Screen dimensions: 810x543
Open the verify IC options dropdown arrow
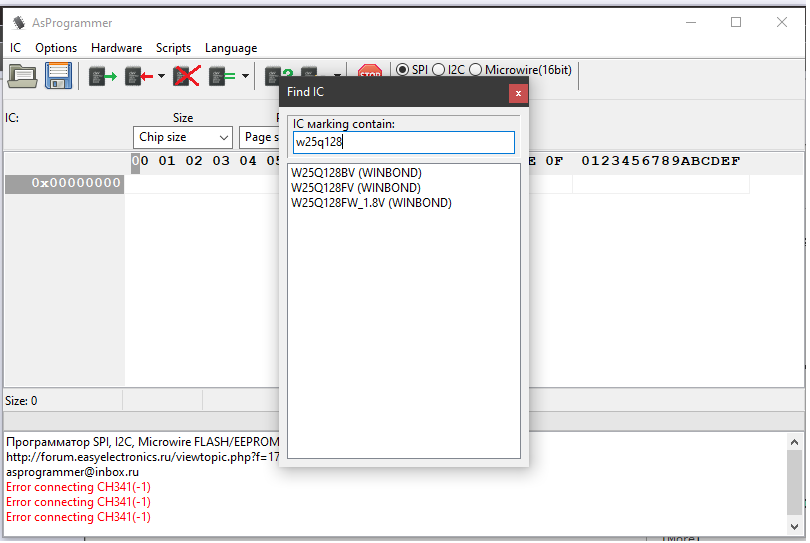[x=245, y=76]
